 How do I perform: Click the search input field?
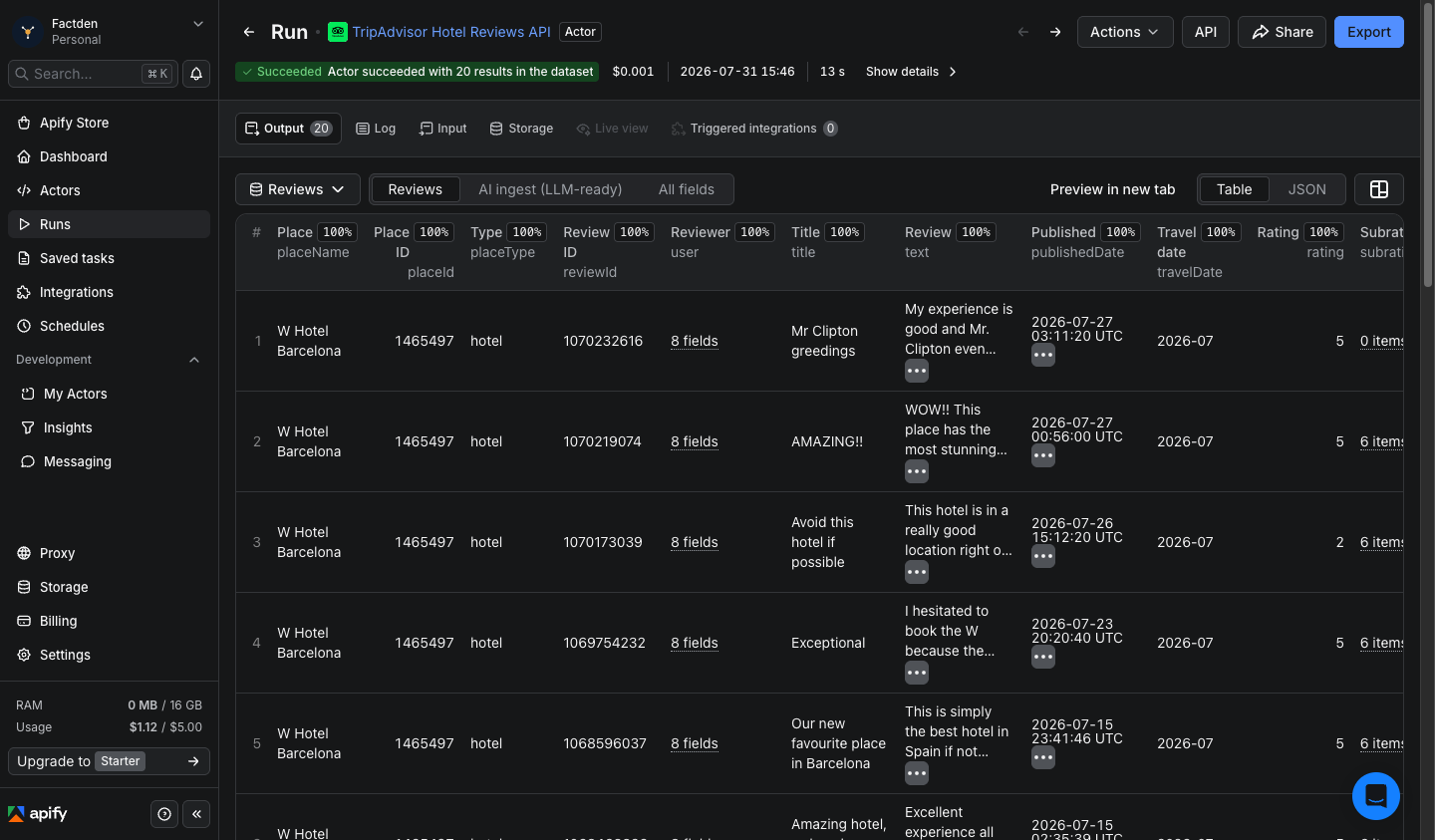coord(93,74)
